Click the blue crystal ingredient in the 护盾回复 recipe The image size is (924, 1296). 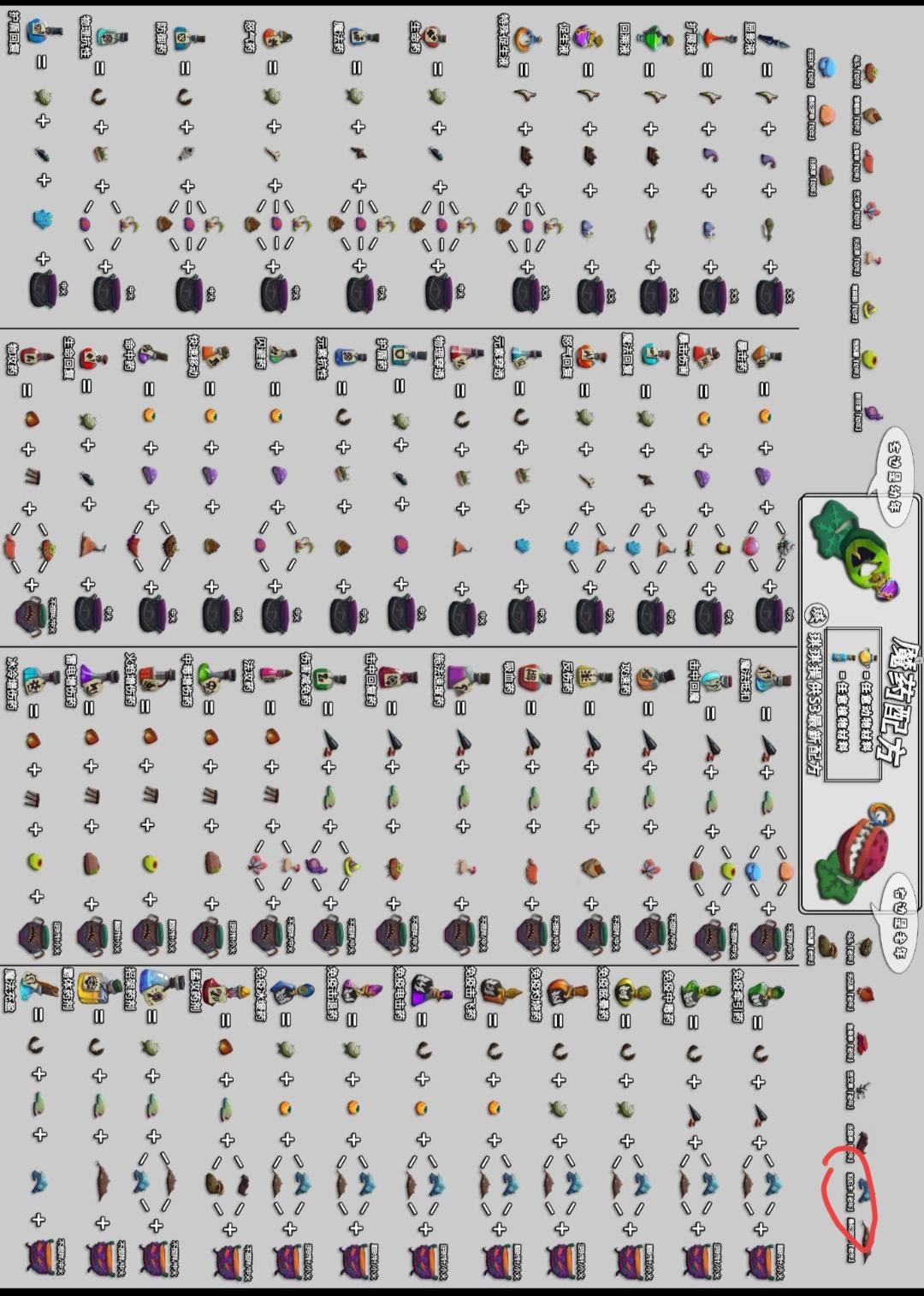43,219
